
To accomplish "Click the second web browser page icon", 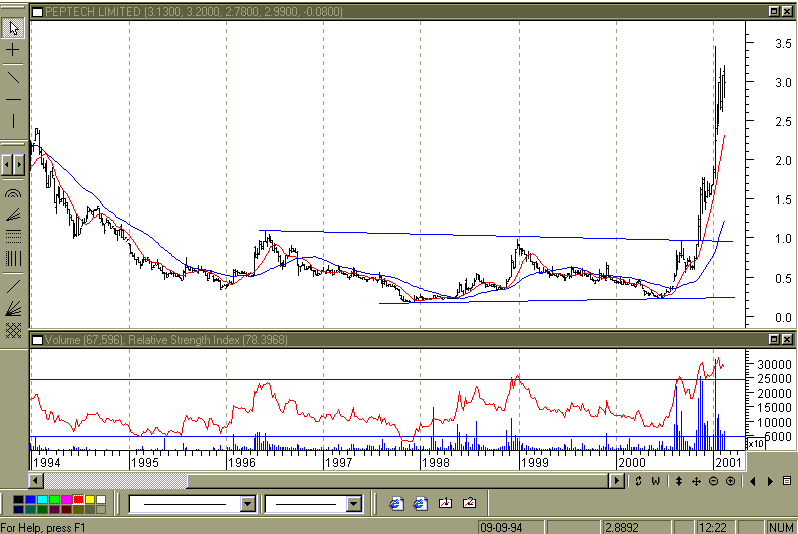I will (x=420, y=503).
